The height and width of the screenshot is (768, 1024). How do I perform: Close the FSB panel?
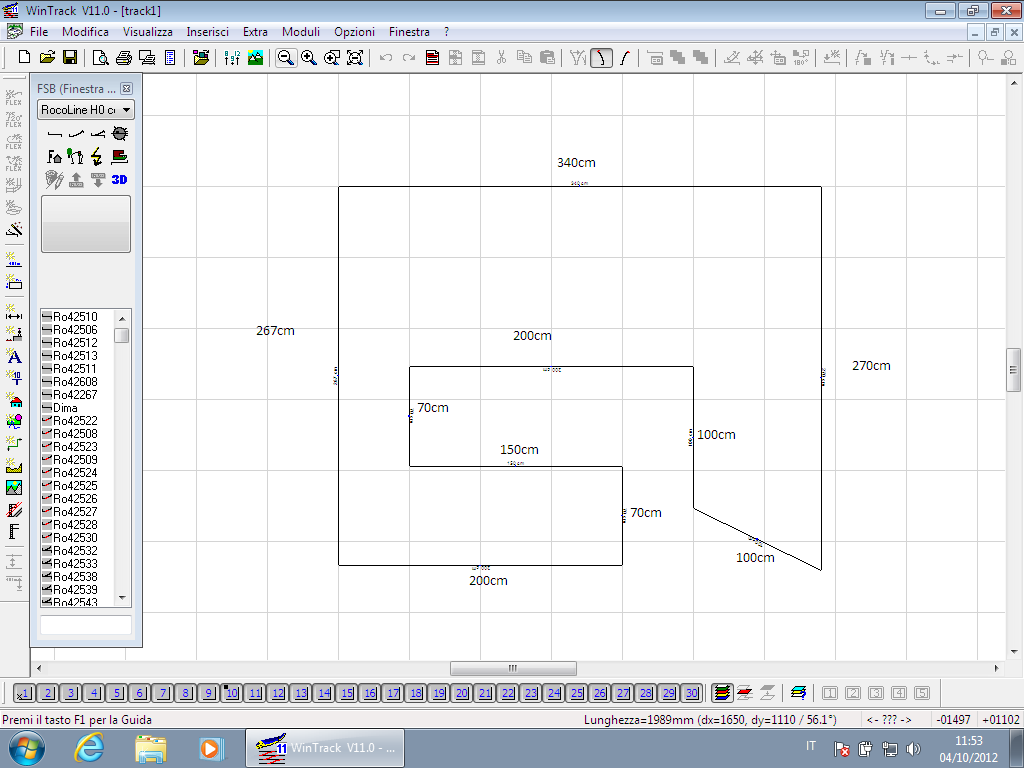(x=127, y=89)
